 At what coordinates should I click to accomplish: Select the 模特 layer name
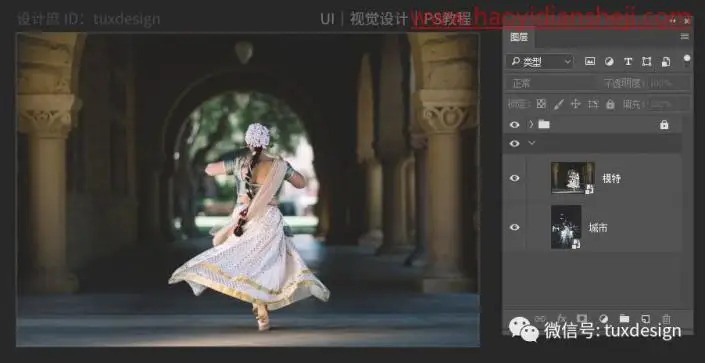click(611, 179)
